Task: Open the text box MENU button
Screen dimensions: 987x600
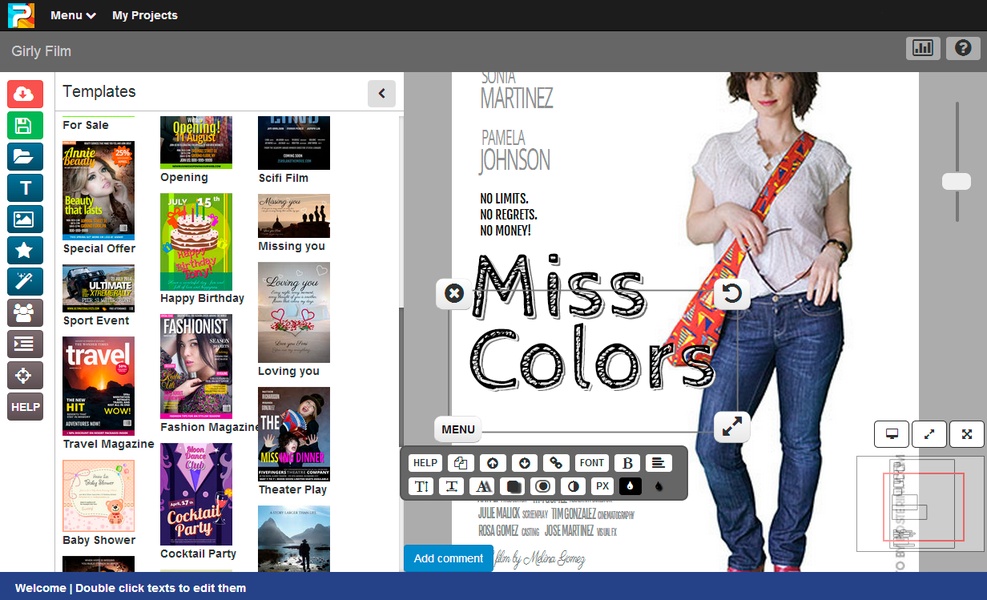Action: [x=458, y=429]
